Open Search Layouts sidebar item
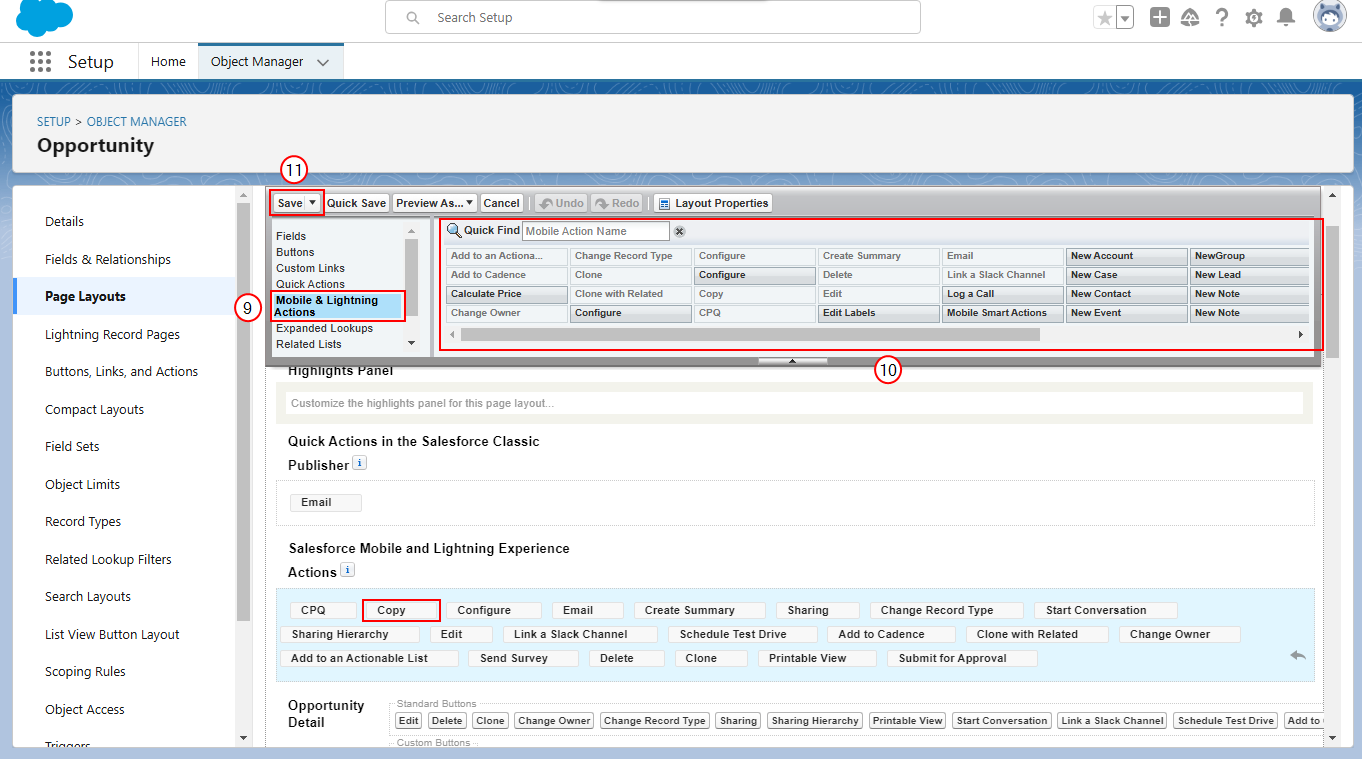The height and width of the screenshot is (759, 1362). pyautogui.click(x=88, y=597)
